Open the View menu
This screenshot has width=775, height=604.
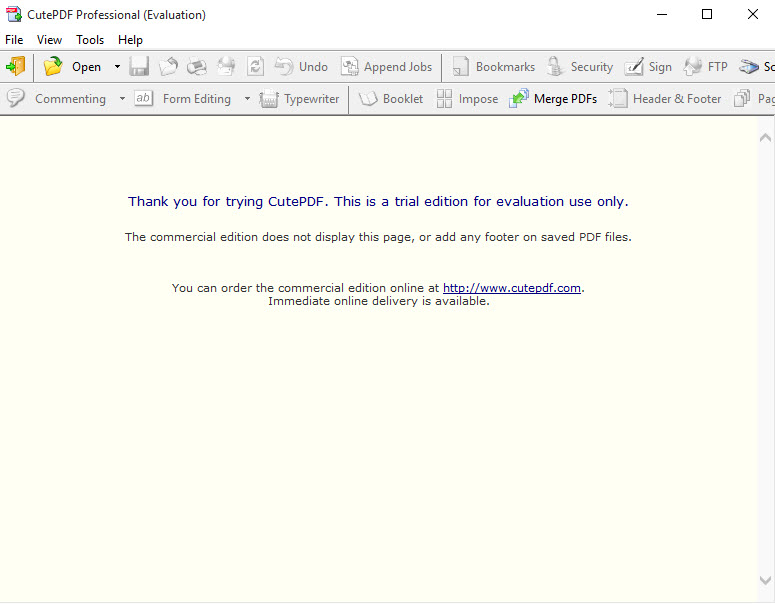pos(49,40)
